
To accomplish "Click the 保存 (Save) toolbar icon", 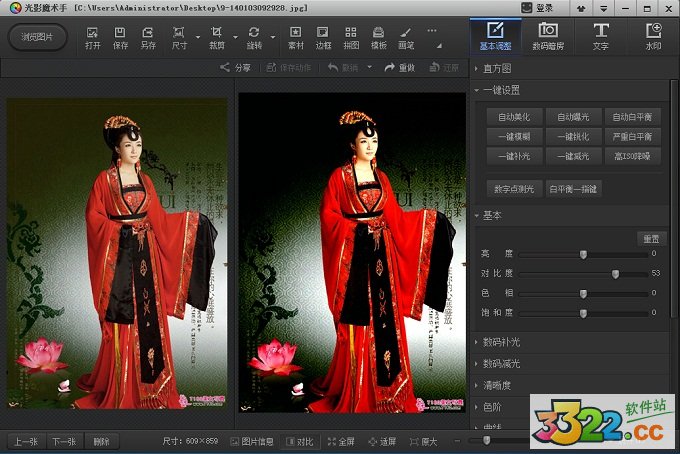I will tap(120, 37).
